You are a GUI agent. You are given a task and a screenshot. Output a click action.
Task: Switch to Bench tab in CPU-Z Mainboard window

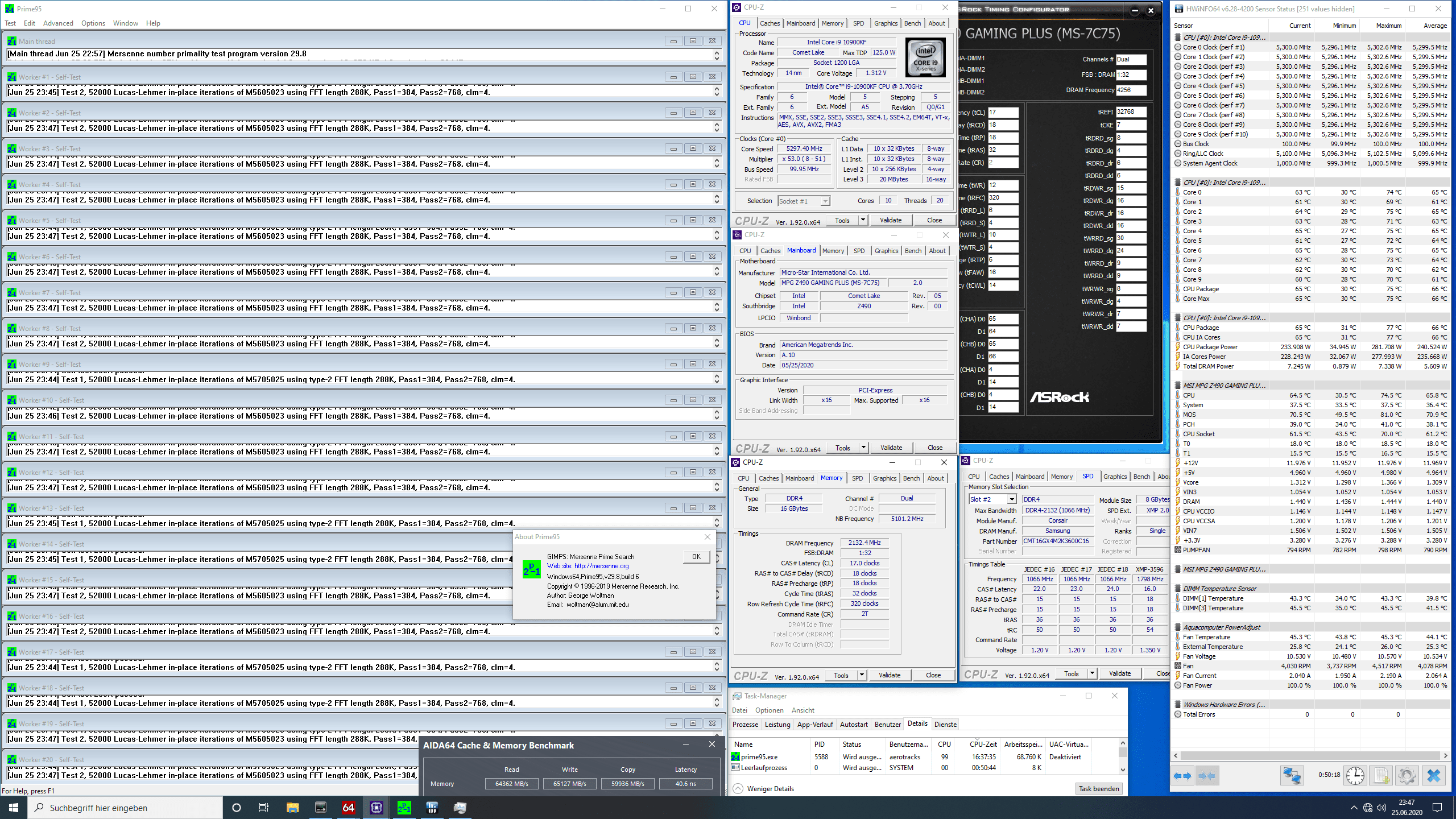coord(913,251)
